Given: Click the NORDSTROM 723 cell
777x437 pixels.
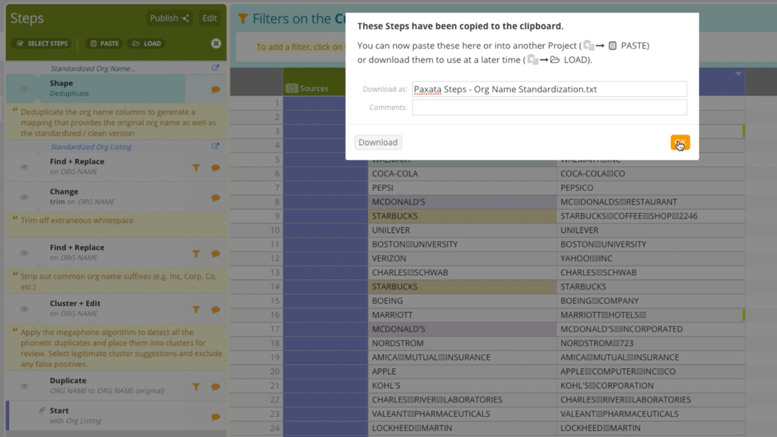Looking at the screenshot, I should click(x=651, y=343).
